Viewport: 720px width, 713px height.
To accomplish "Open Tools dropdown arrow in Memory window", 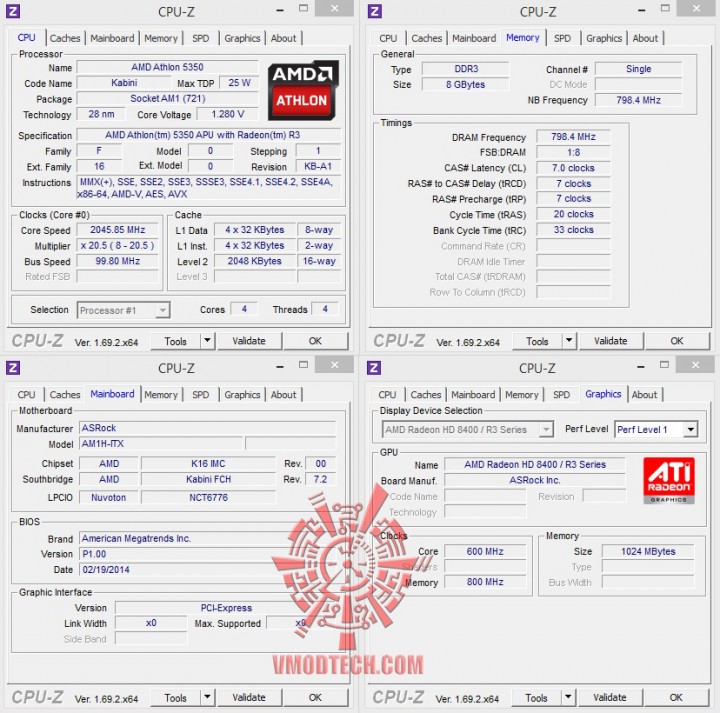I will coord(569,341).
